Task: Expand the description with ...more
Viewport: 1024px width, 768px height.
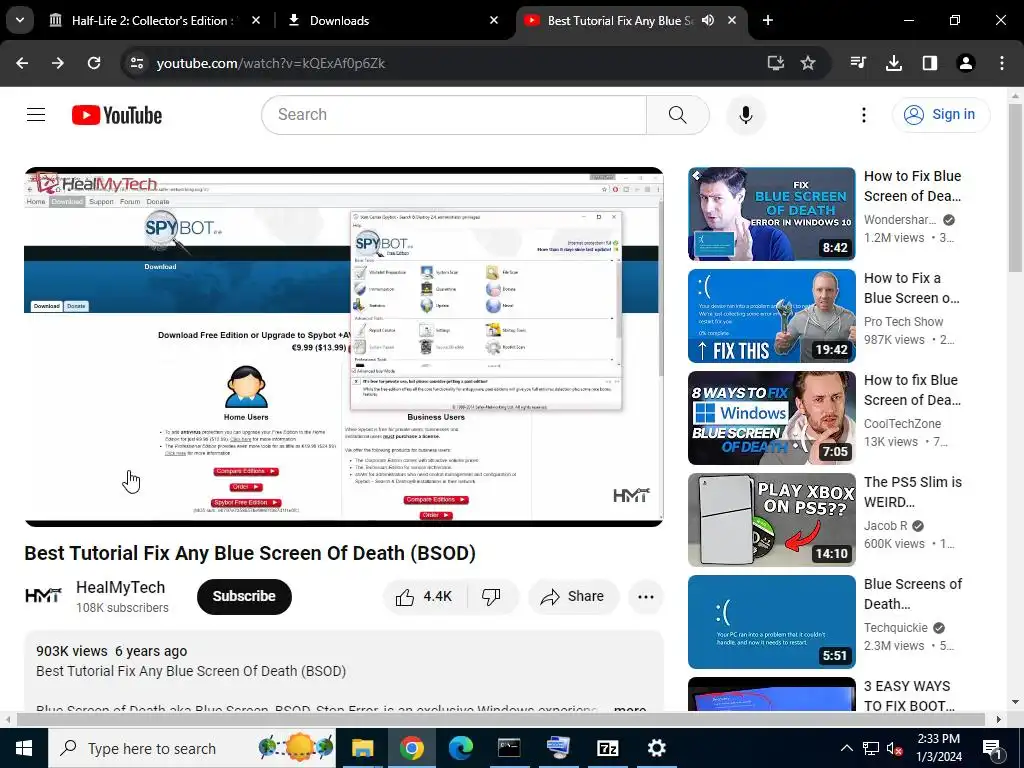Action: coord(630,709)
